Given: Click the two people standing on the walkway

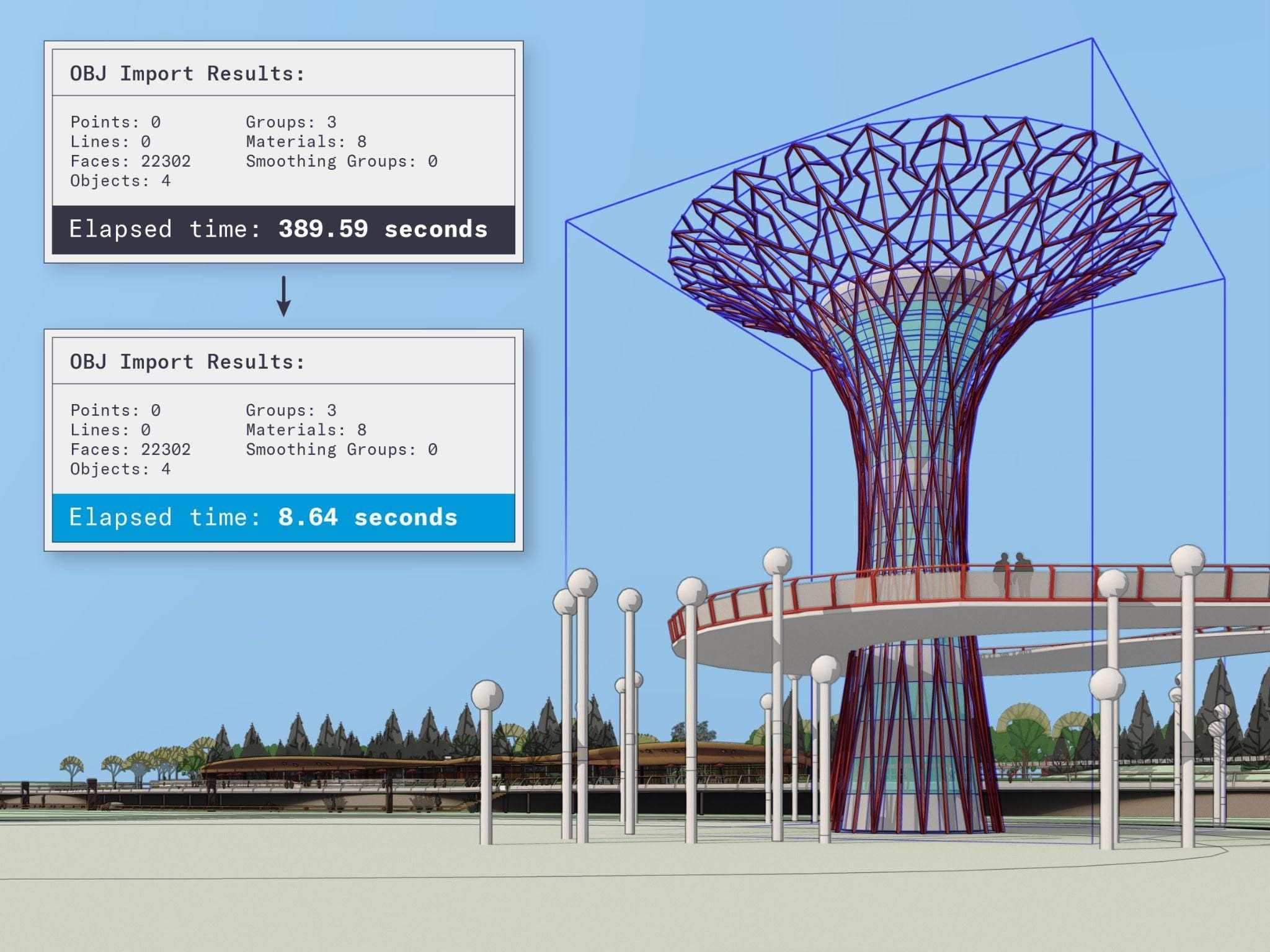Looking at the screenshot, I should (x=1013, y=574).
